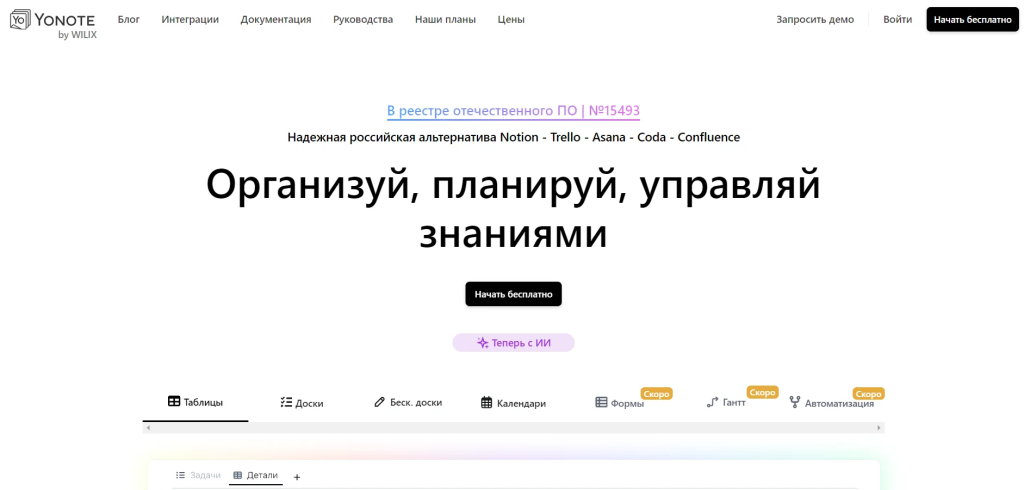Click the Календари calendar icon
This screenshot has height=490, width=1024.
click(487, 402)
